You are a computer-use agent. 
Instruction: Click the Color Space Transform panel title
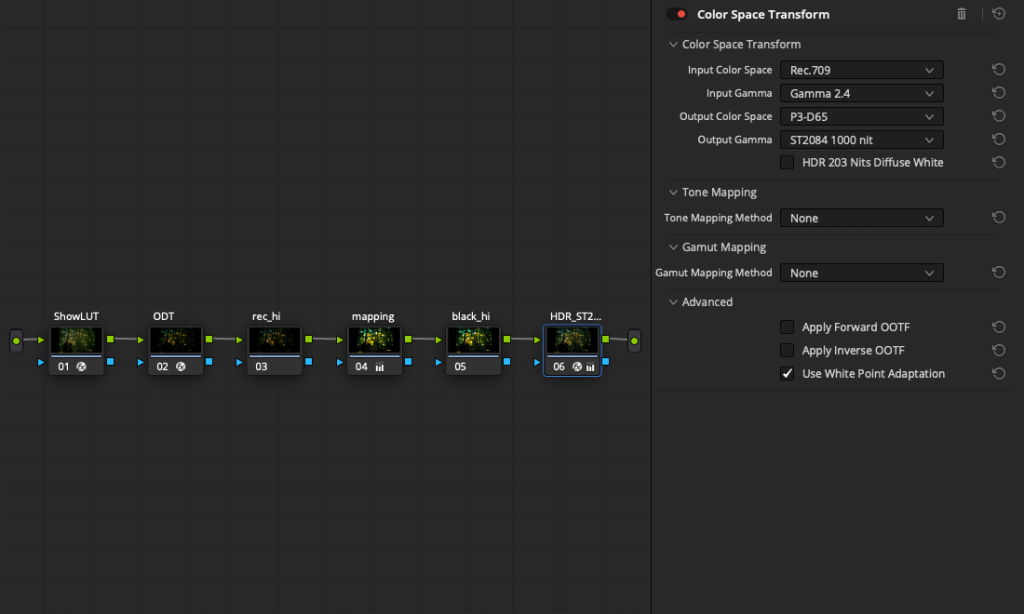pos(763,14)
